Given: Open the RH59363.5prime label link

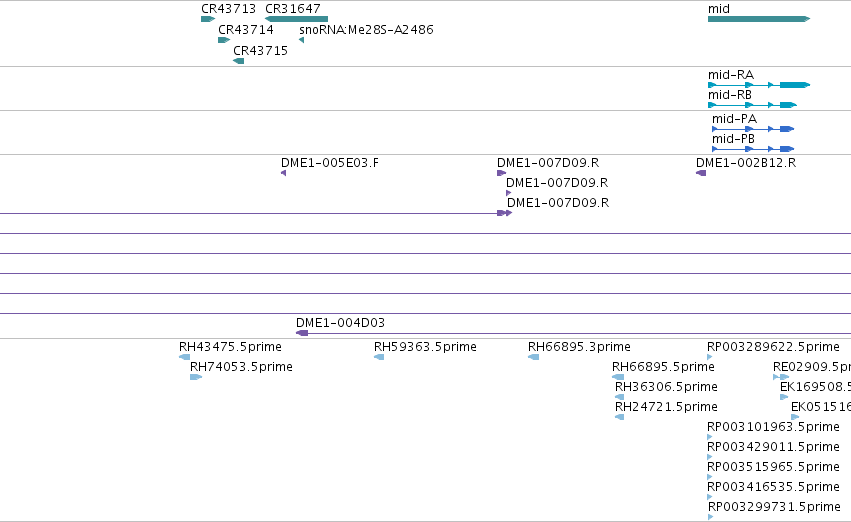Looking at the screenshot, I should tap(425, 347).
